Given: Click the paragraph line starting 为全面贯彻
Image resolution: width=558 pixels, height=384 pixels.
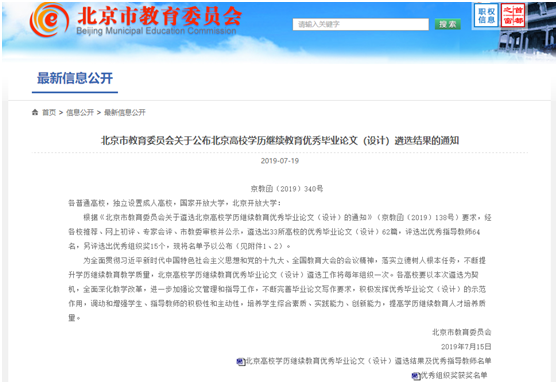Looking at the screenshot, I should click(284, 261).
